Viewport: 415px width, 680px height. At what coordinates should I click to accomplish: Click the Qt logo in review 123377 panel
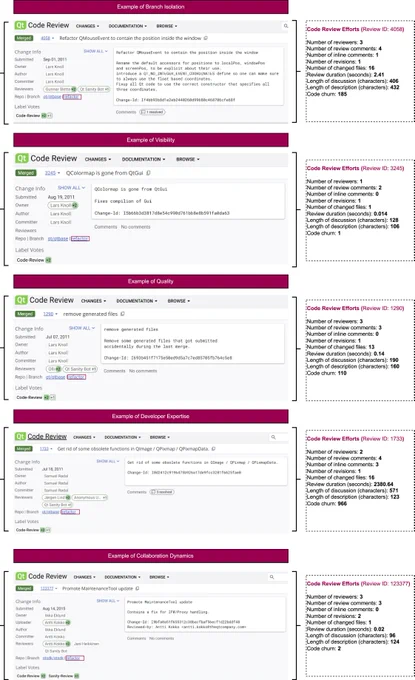[x=21, y=576]
